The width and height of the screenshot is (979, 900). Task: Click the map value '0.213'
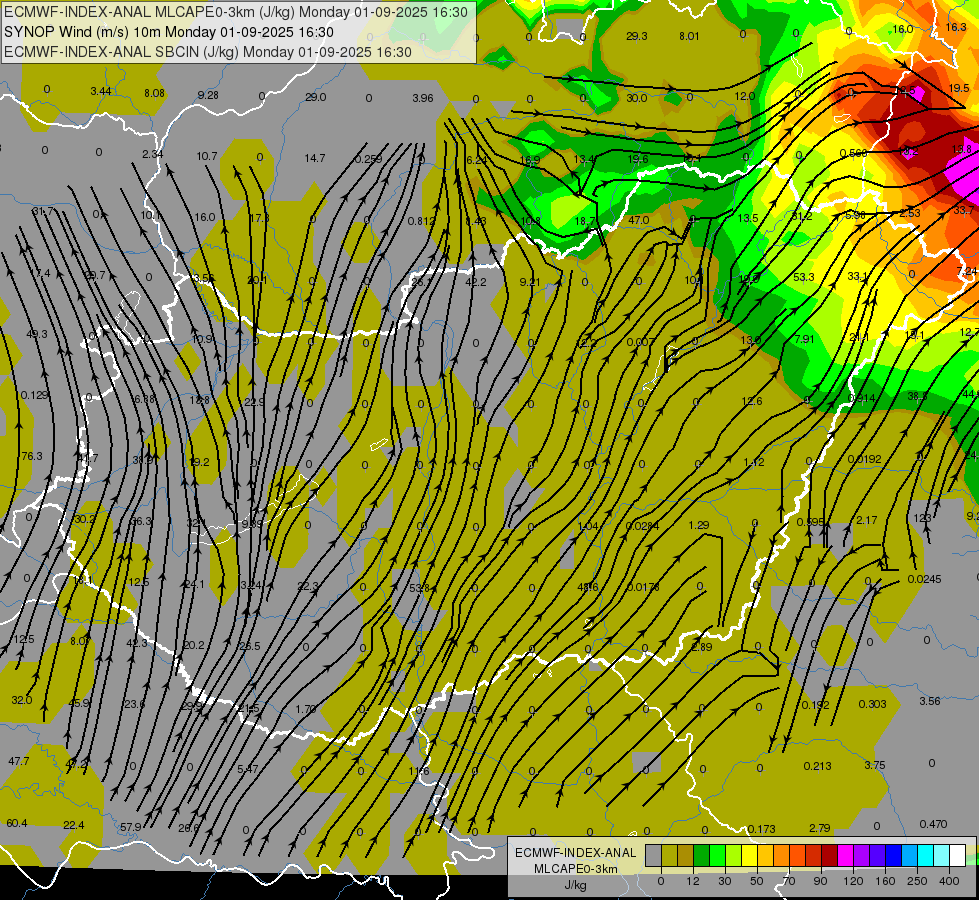[817, 766]
